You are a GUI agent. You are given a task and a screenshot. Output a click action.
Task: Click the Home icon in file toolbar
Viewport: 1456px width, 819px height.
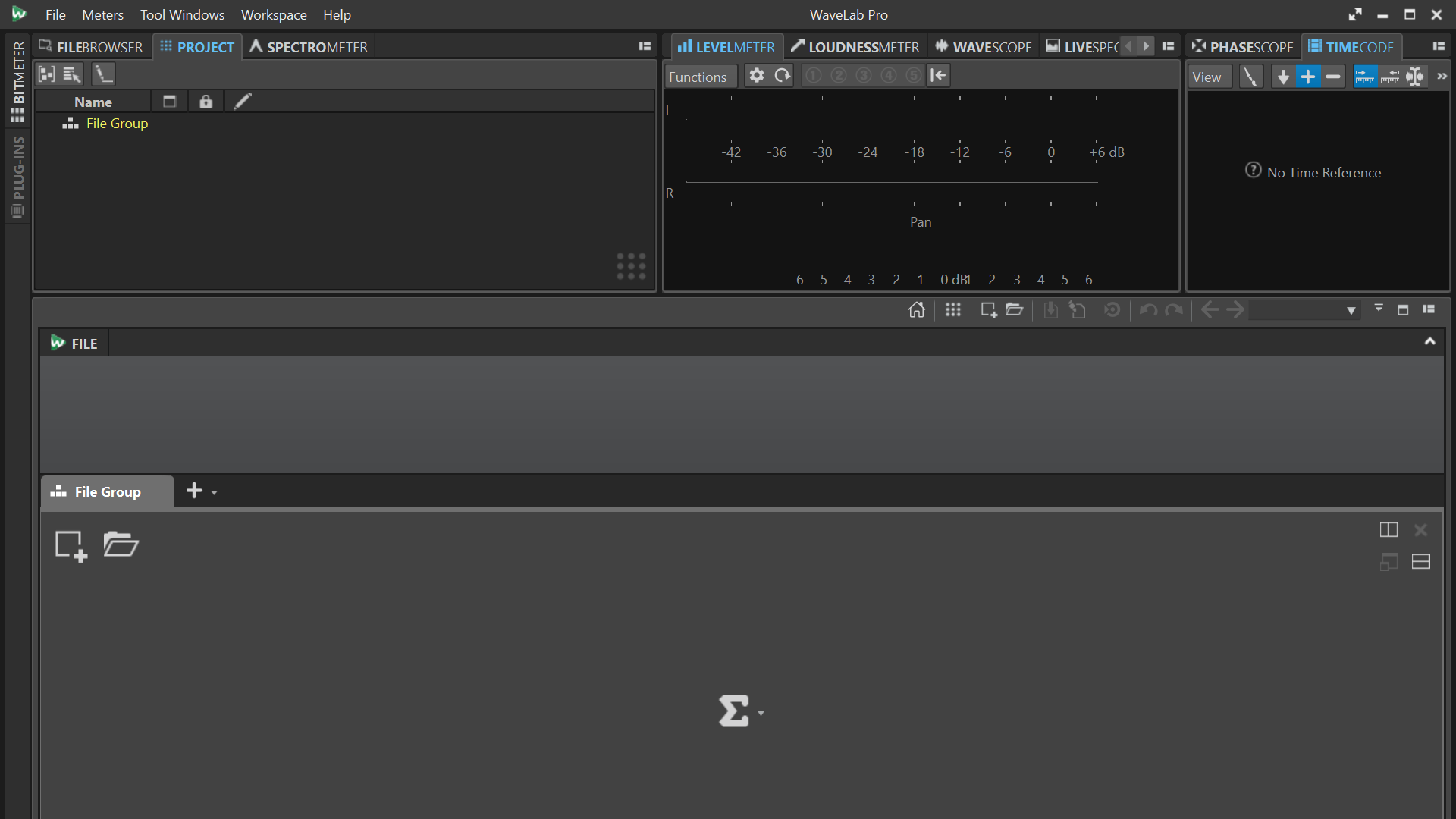coord(917,310)
